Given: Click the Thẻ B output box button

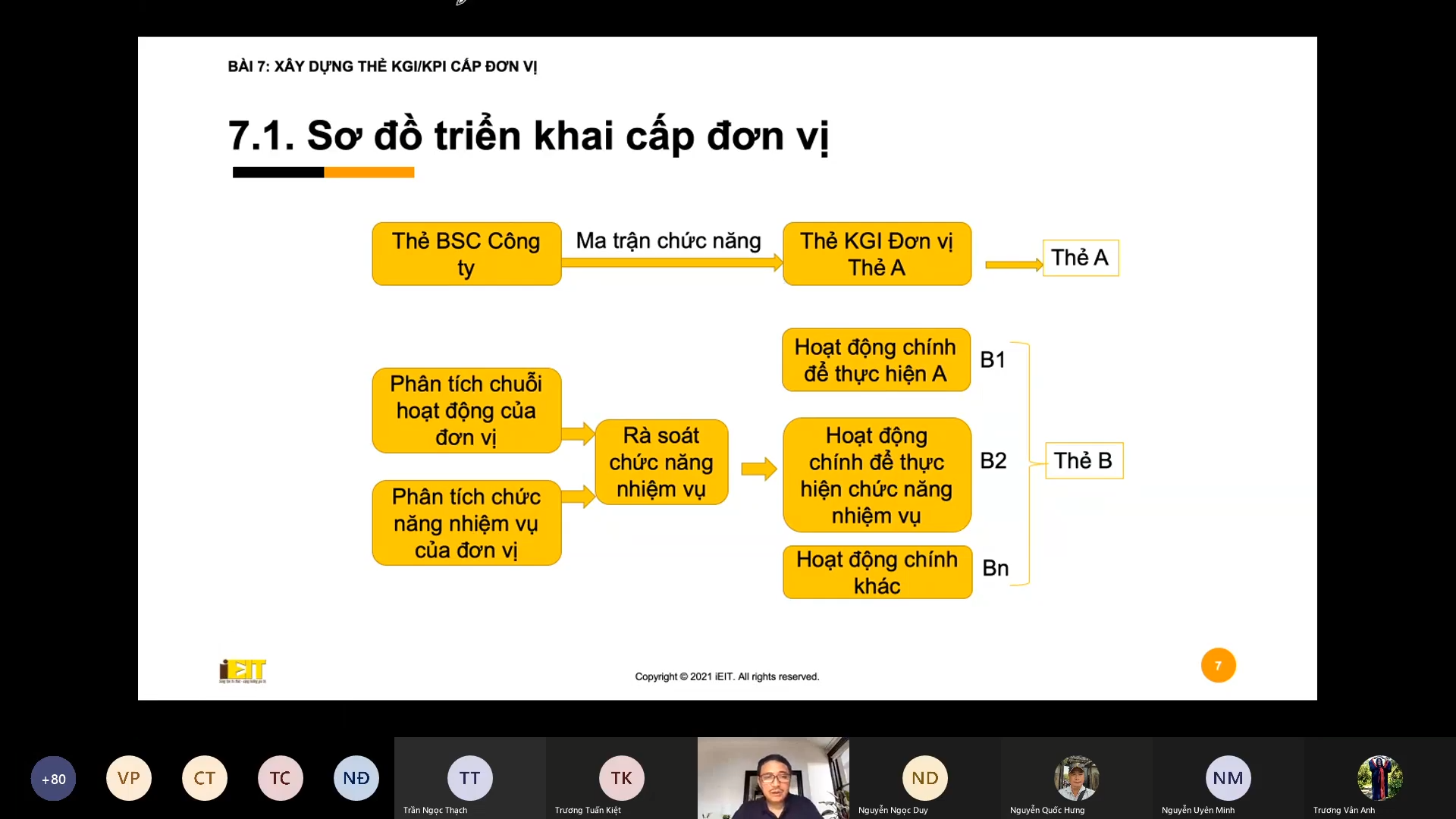Looking at the screenshot, I should click(1083, 460).
